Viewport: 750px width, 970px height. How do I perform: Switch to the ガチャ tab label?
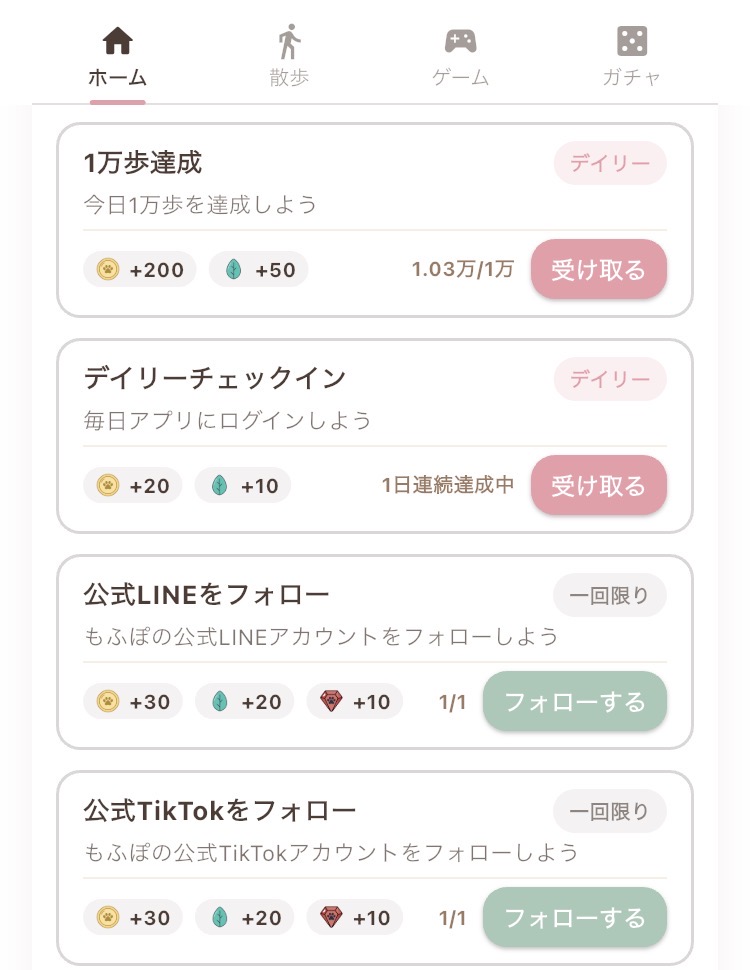click(x=632, y=77)
